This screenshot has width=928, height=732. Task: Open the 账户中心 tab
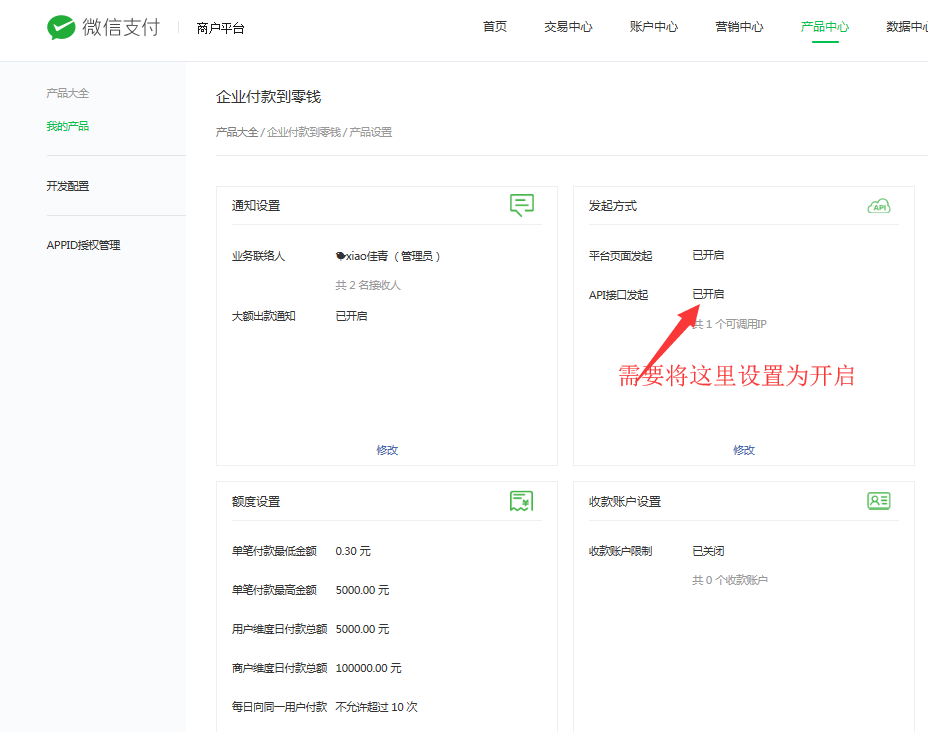654,27
